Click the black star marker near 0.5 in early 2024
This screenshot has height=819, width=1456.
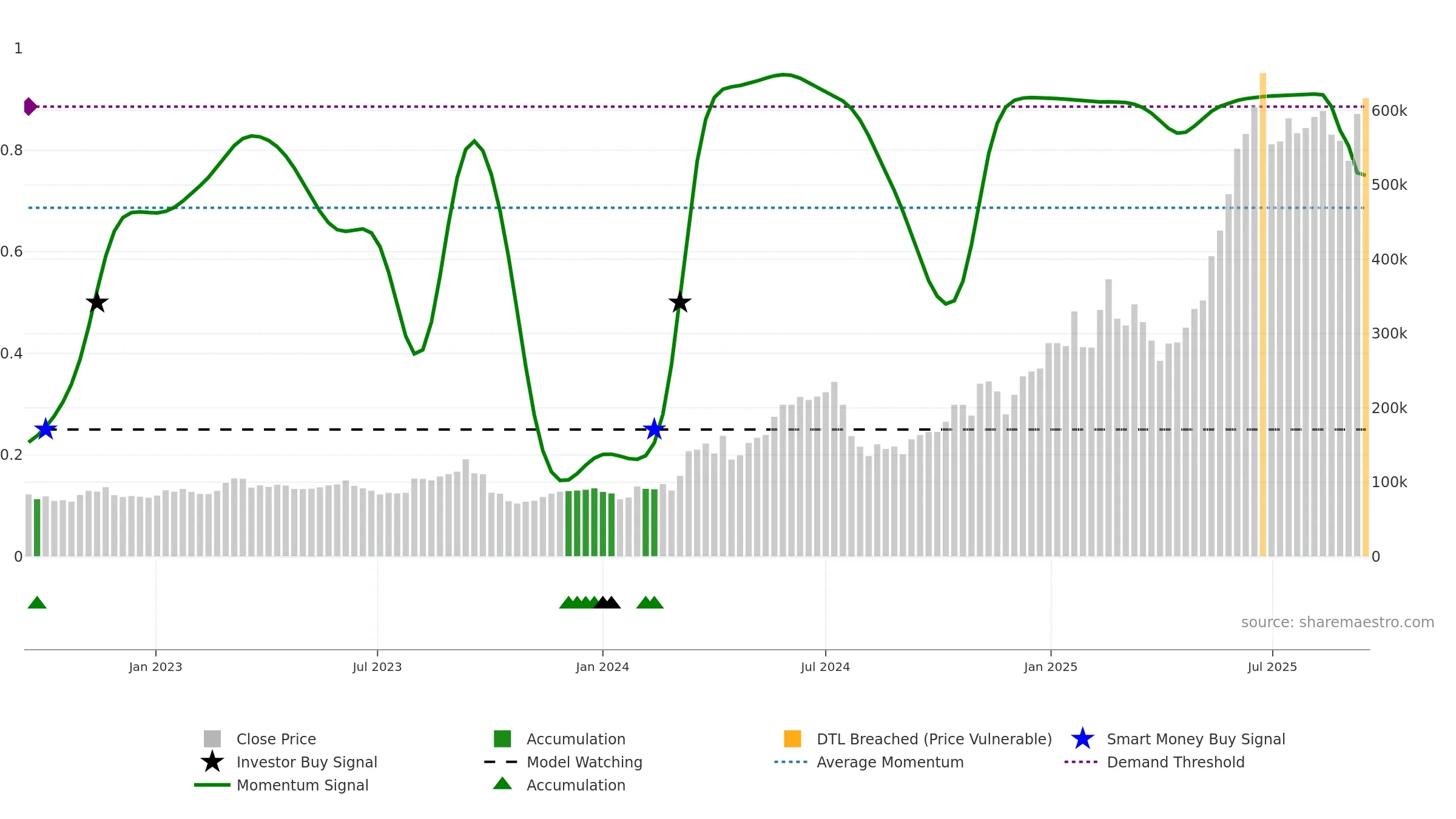679,302
